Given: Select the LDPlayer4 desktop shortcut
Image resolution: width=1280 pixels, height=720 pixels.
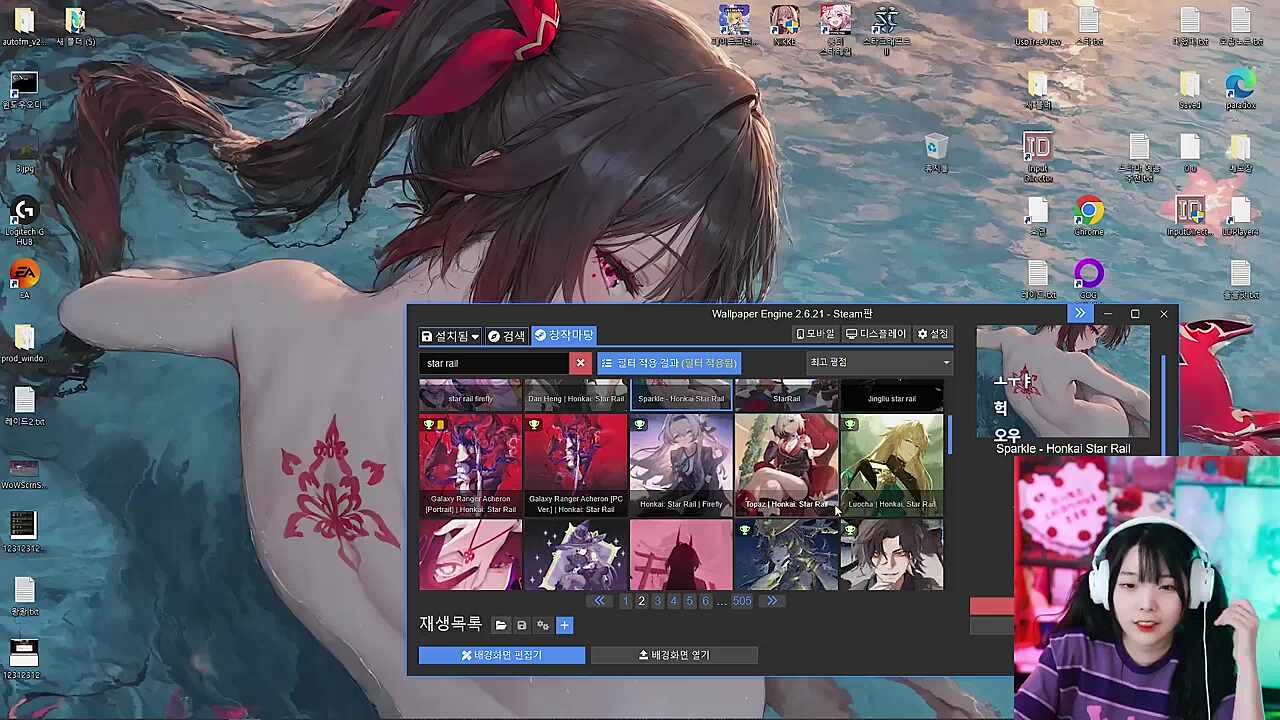Looking at the screenshot, I should click(1240, 217).
